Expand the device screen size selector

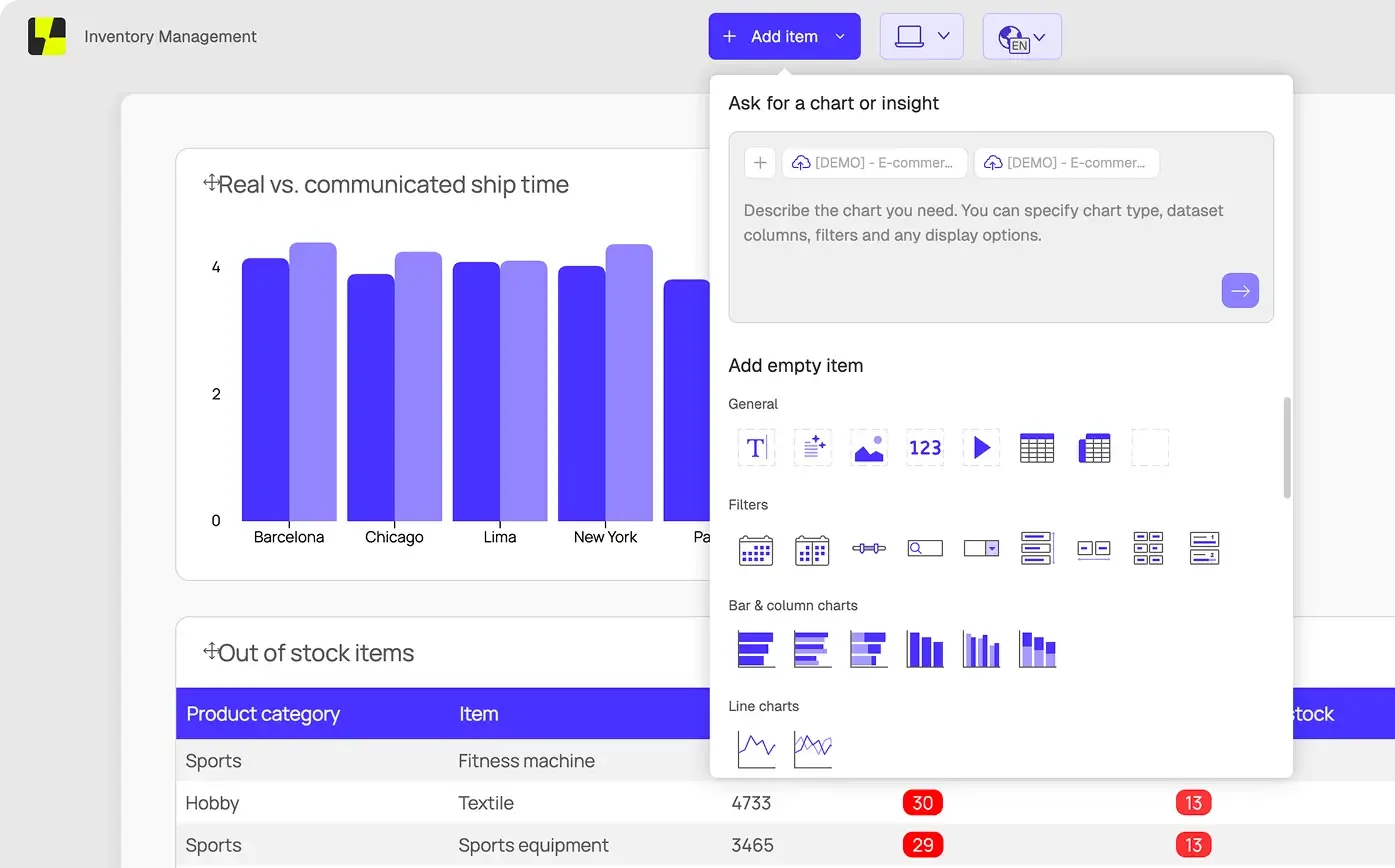point(922,36)
